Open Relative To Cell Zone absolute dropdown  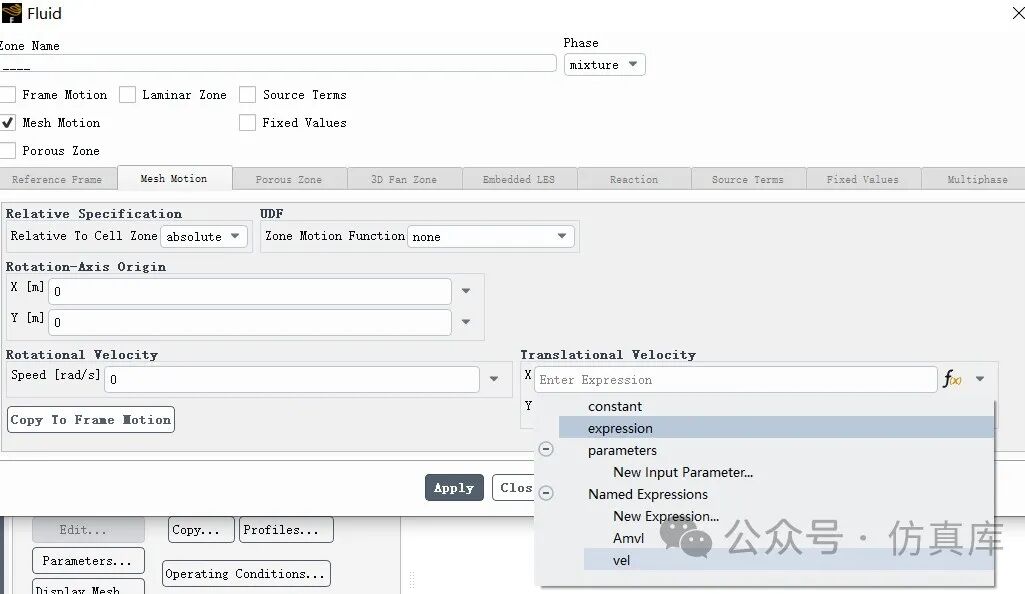point(203,237)
